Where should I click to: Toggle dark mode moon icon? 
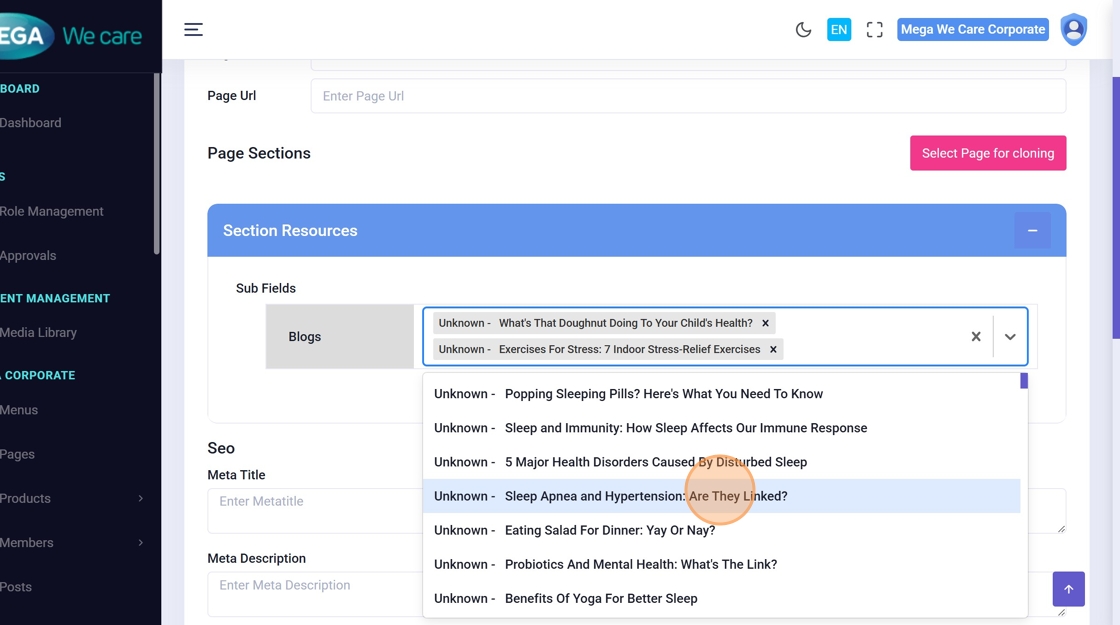coord(803,30)
